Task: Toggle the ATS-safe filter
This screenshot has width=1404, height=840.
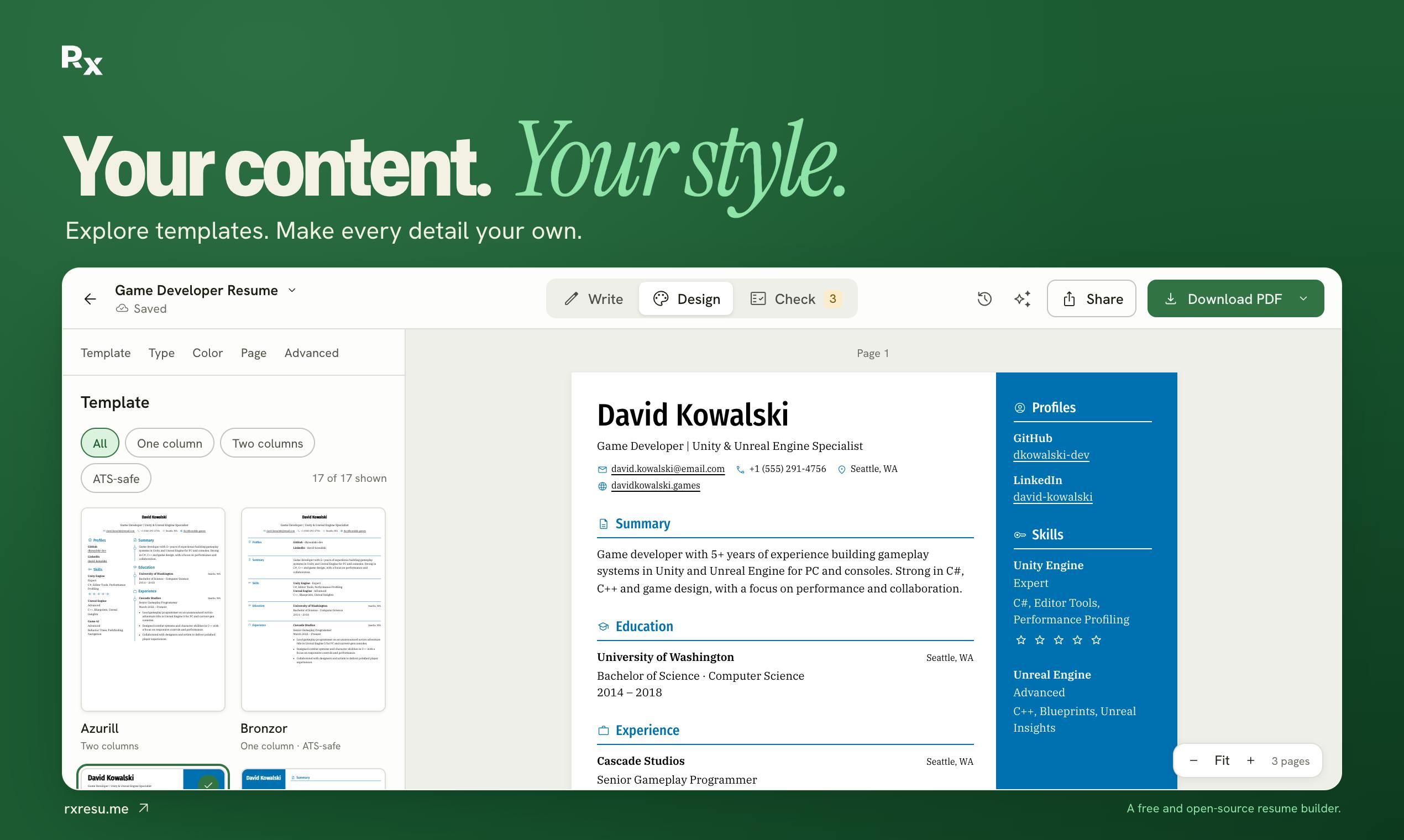Action: [116, 479]
